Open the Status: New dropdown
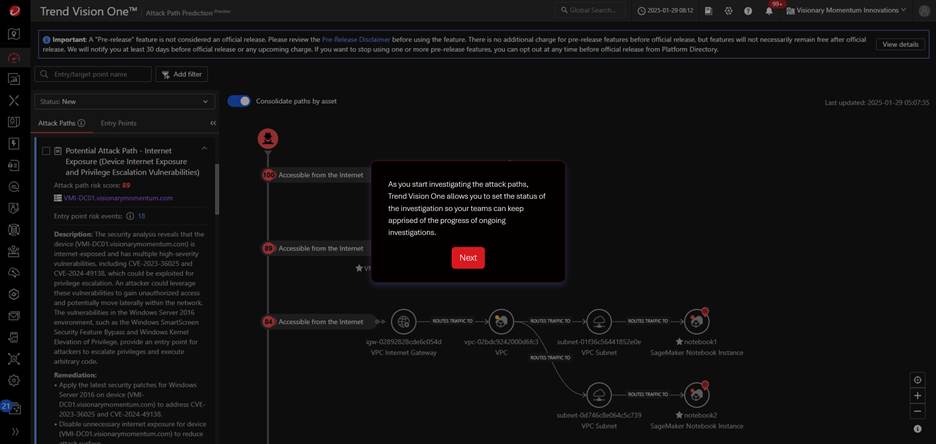 point(124,101)
